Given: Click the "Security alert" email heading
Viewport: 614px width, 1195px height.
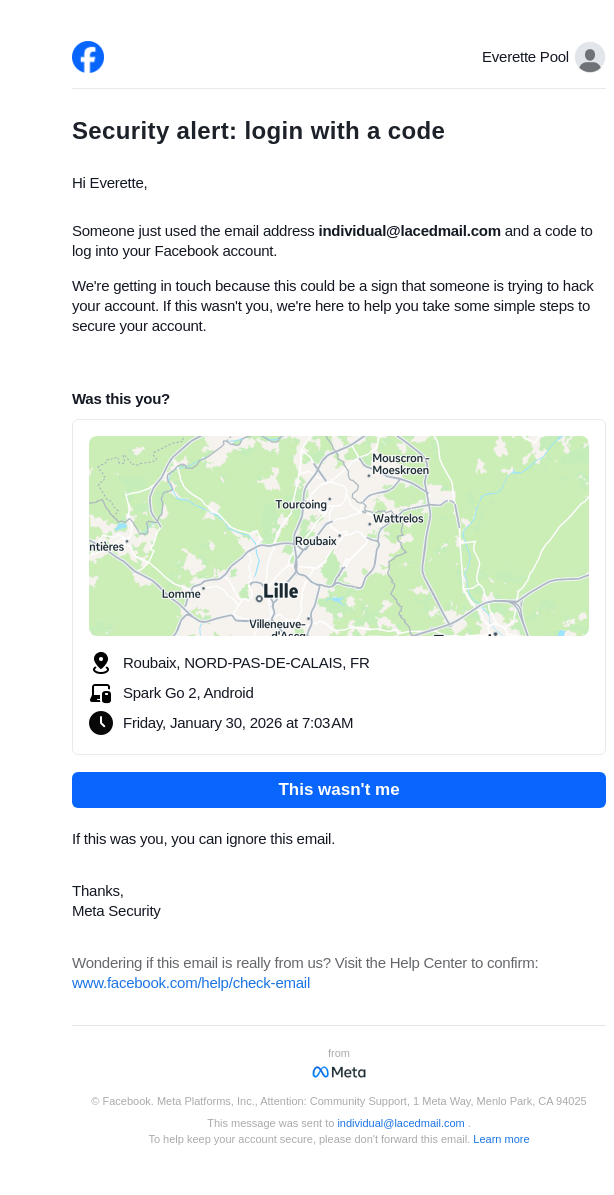Looking at the screenshot, I should pos(258,131).
